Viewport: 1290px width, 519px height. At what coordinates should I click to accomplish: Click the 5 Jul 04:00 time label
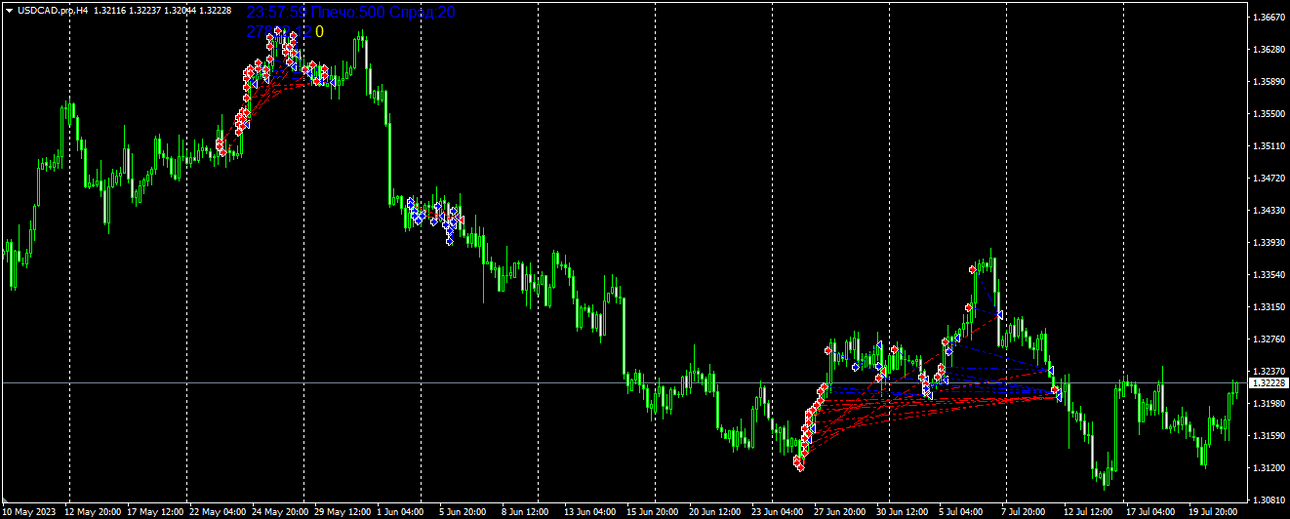pos(960,511)
